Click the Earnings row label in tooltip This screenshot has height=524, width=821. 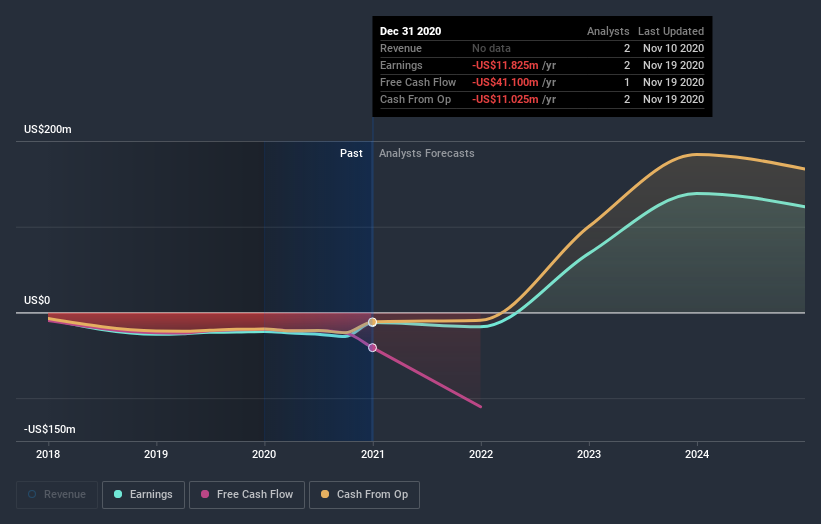pyautogui.click(x=401, y=65)
